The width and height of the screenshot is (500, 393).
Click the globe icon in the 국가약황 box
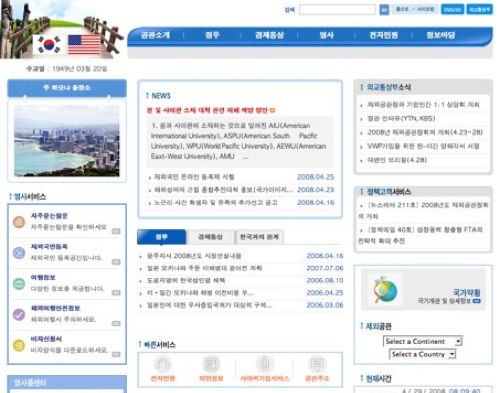(385, 289)
